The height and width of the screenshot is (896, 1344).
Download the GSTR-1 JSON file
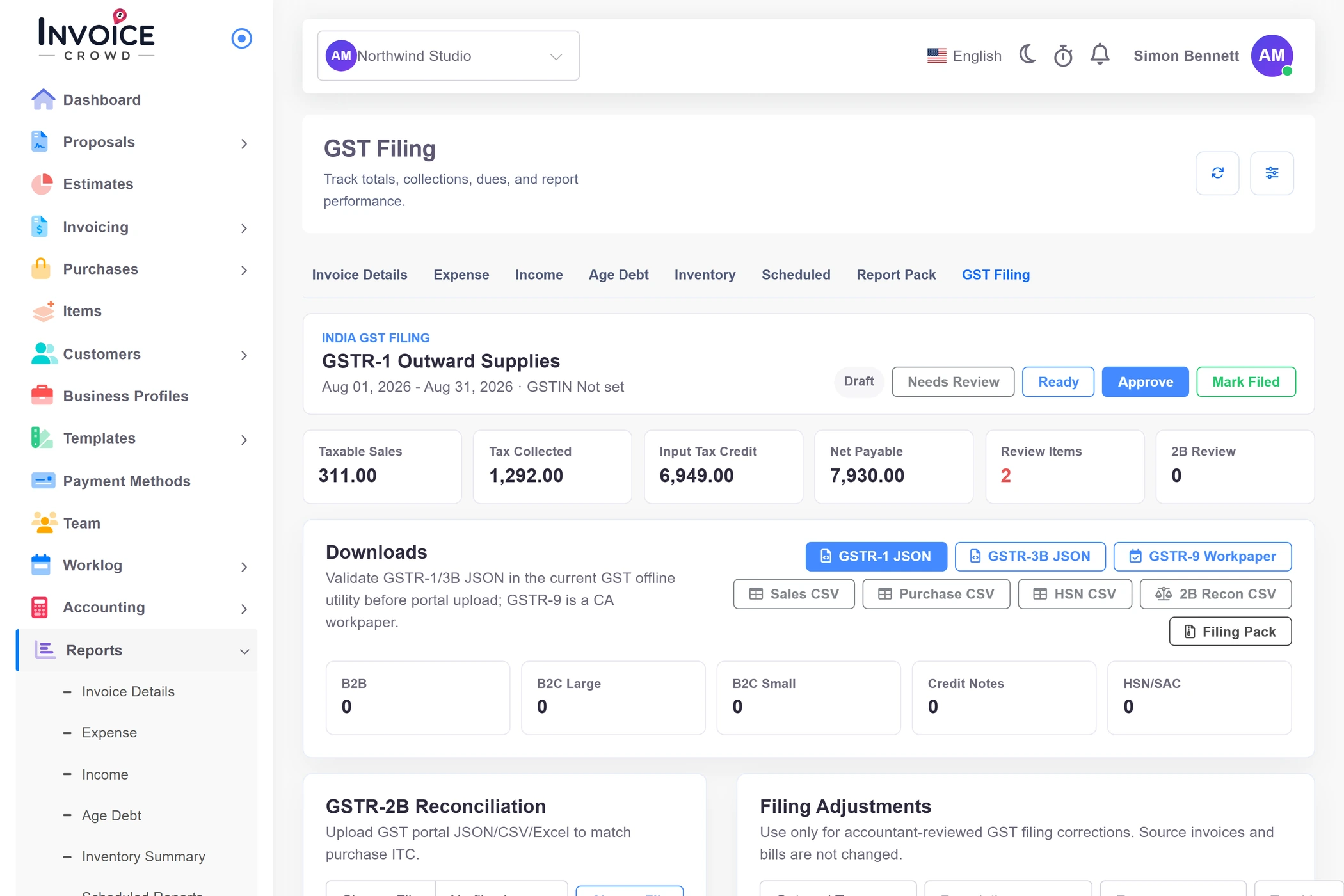(876, 556)
